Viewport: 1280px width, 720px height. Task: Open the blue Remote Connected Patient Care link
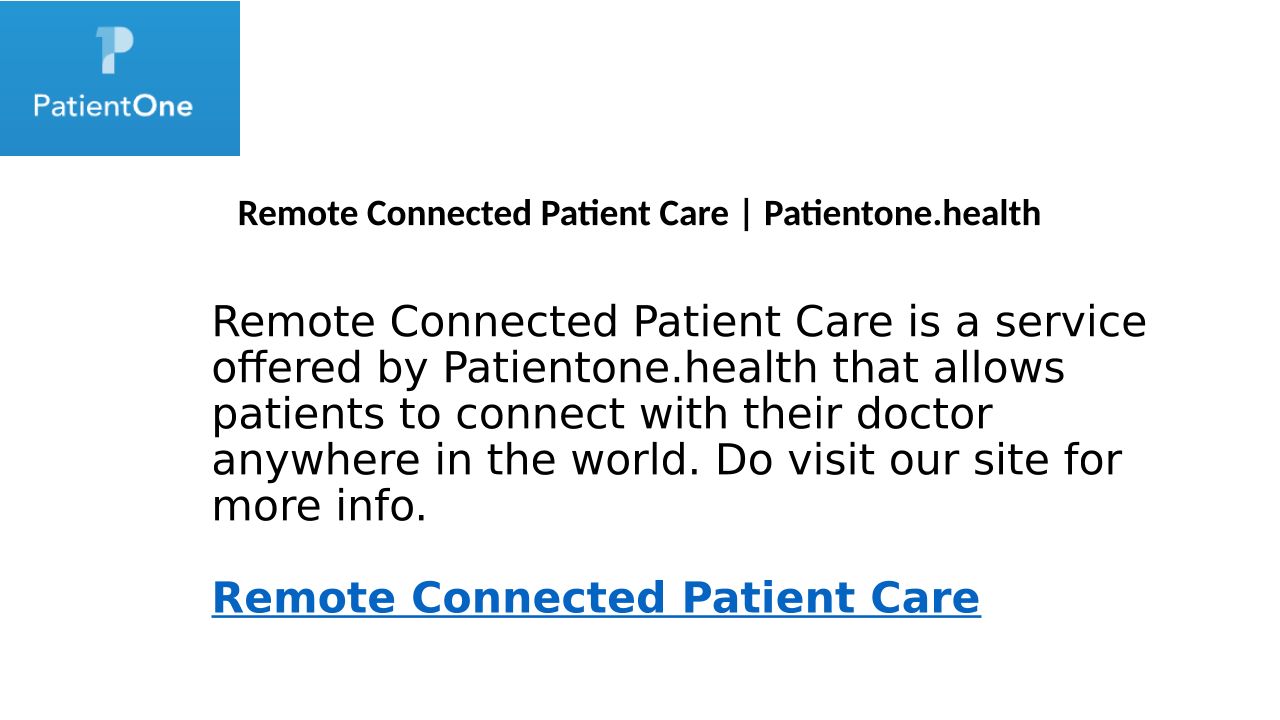tap(595, 598)
